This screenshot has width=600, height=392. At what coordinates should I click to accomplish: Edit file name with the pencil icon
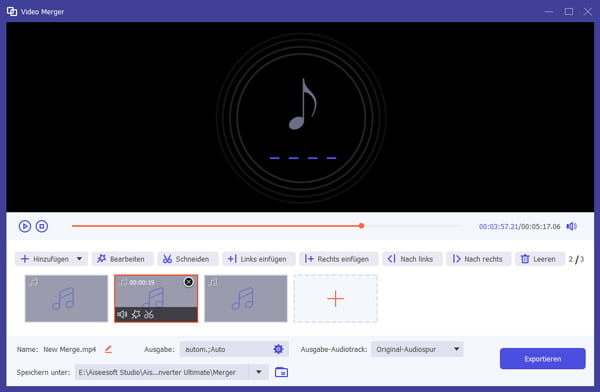pyautogui.click(x=108, y=349)
